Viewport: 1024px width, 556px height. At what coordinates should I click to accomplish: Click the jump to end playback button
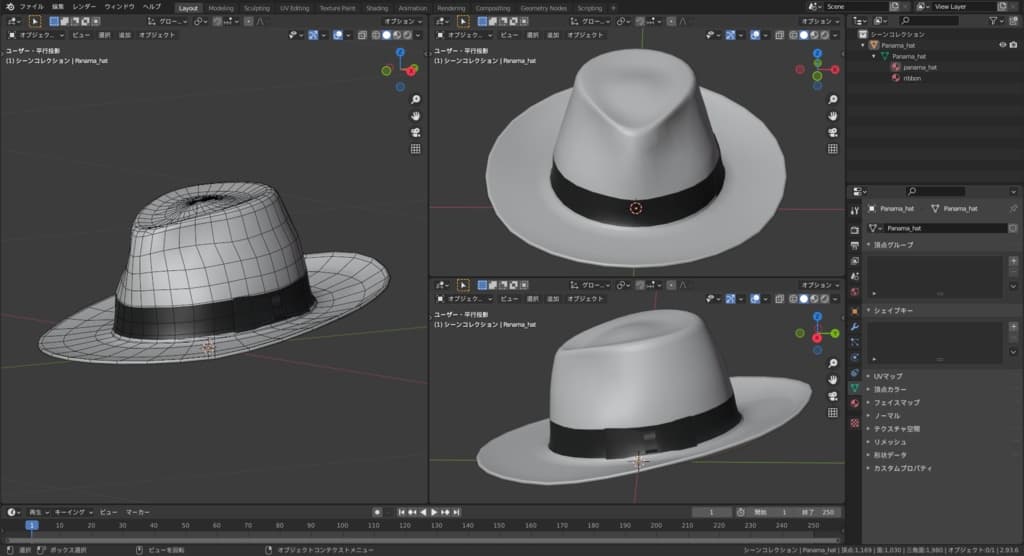pos(456,512)
